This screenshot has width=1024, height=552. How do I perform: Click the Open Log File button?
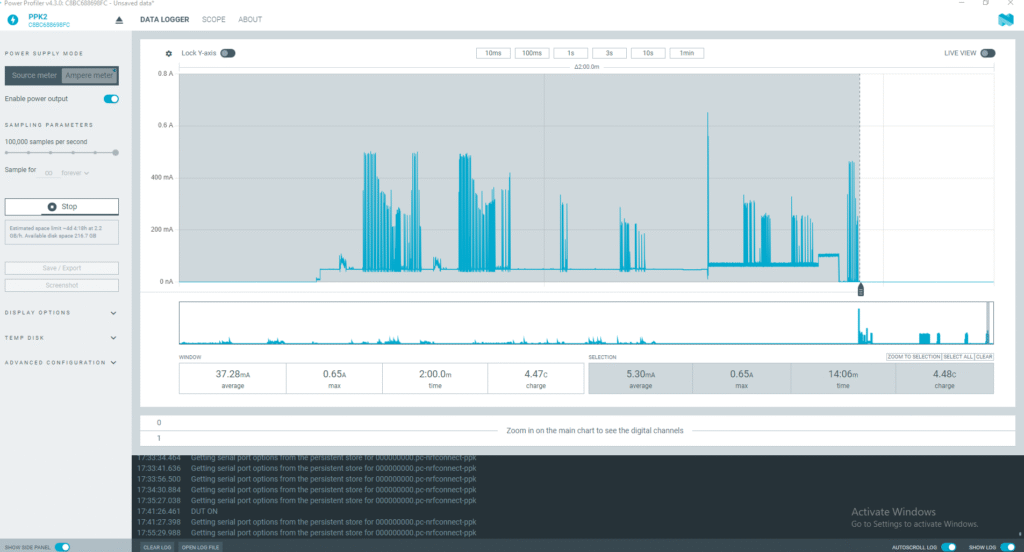click(x=200, y=547)
